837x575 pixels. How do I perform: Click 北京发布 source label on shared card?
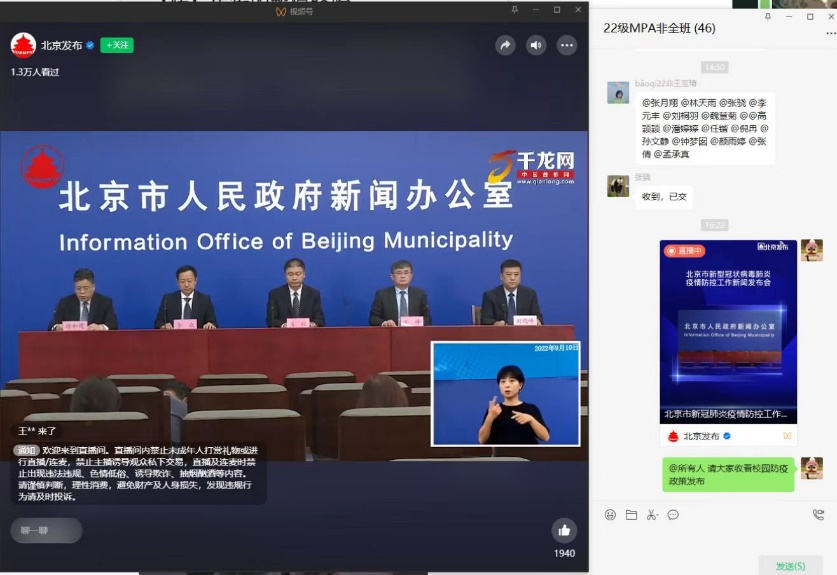(x=701, y=436)
